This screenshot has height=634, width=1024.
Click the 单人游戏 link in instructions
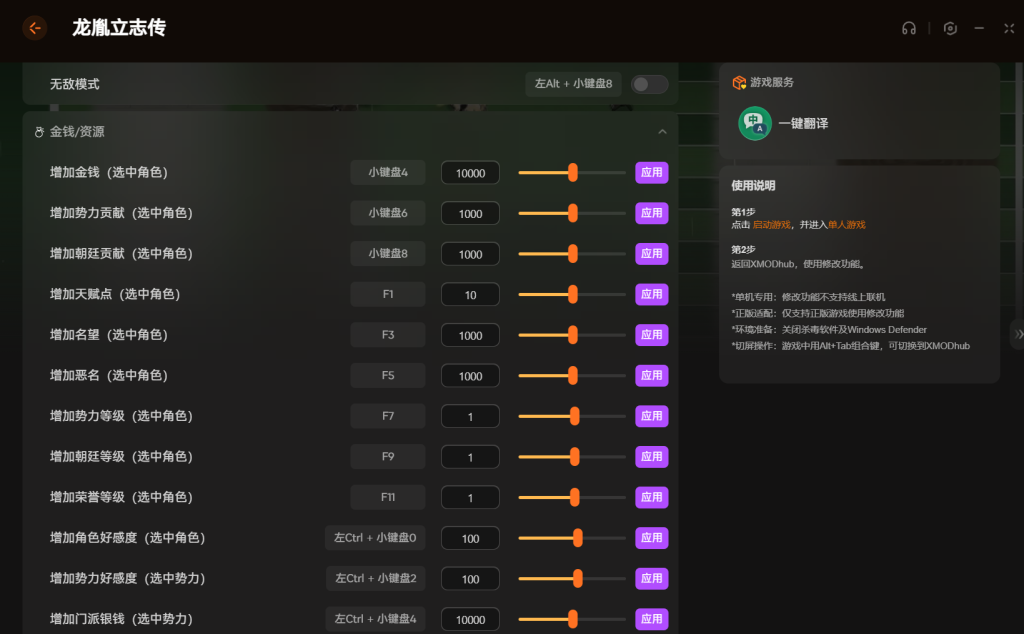846,225
